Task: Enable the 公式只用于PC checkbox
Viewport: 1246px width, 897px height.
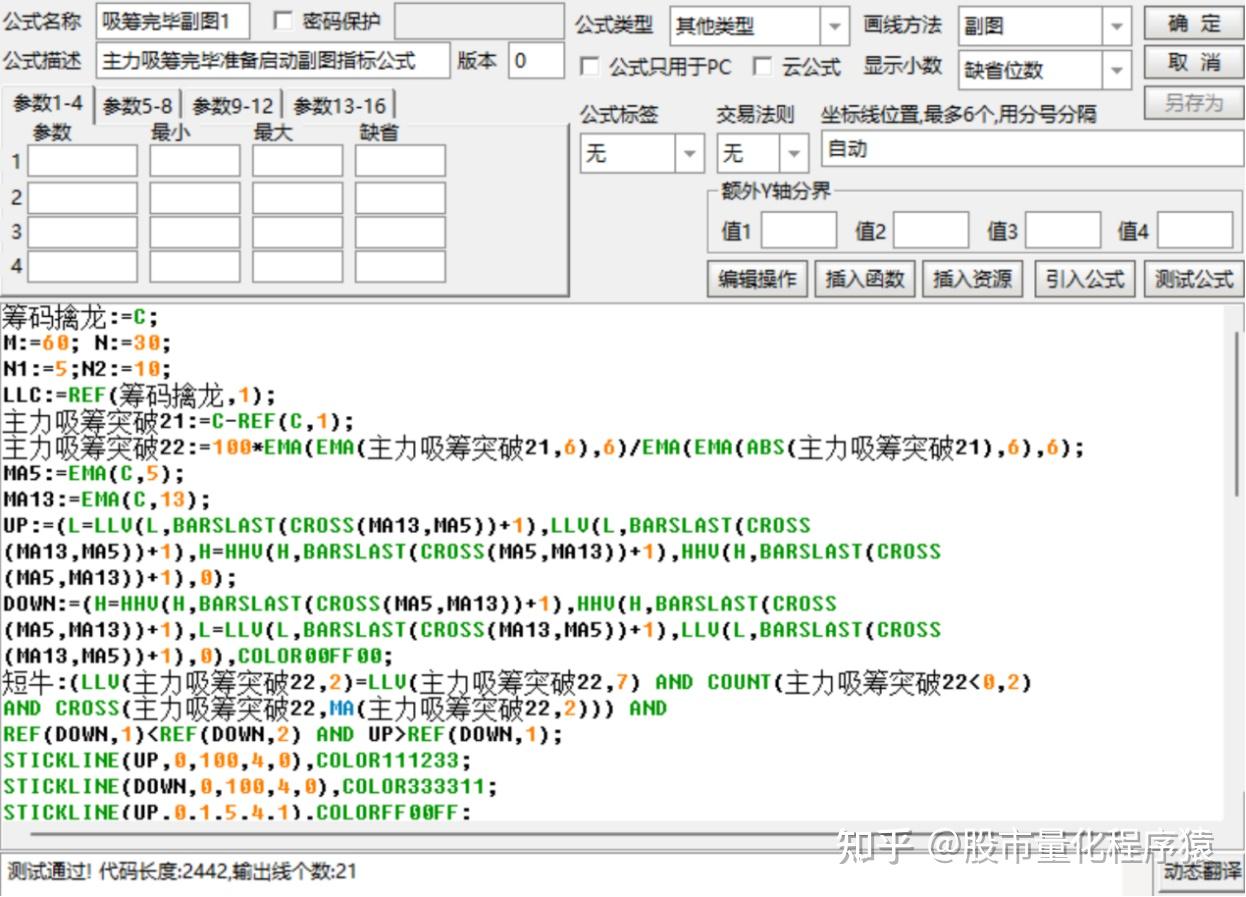Action: [590, 67]
